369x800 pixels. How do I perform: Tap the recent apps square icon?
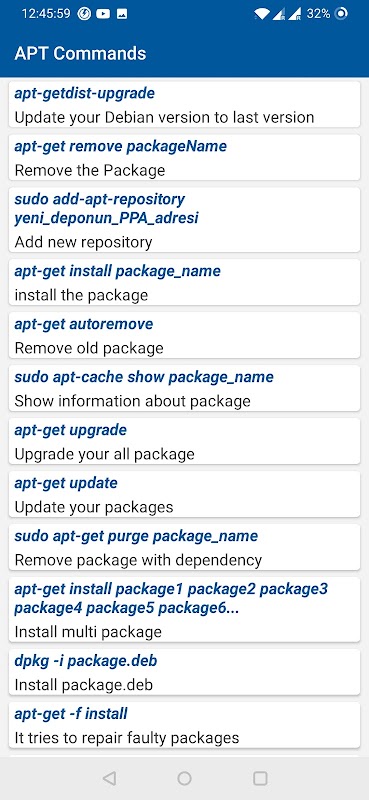[x=260, y=778]
